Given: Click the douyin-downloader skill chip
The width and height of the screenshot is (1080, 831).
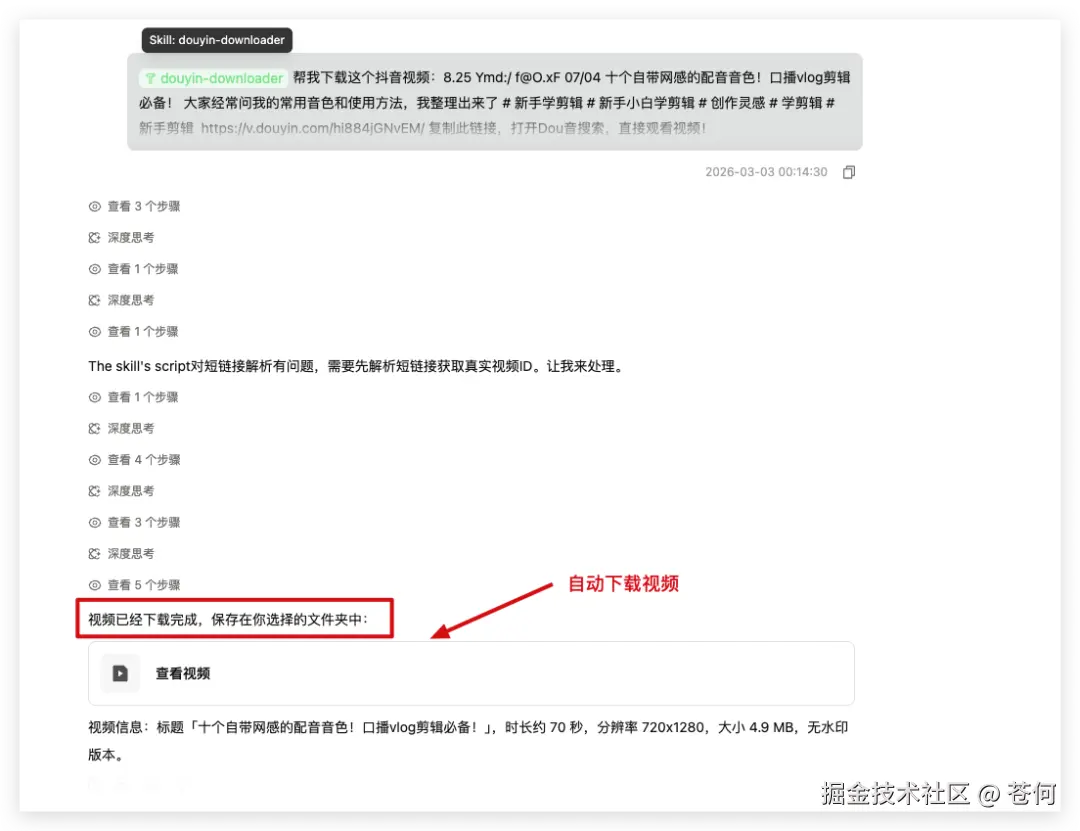Looking at the screenshot, I should [x=213, y=76].
